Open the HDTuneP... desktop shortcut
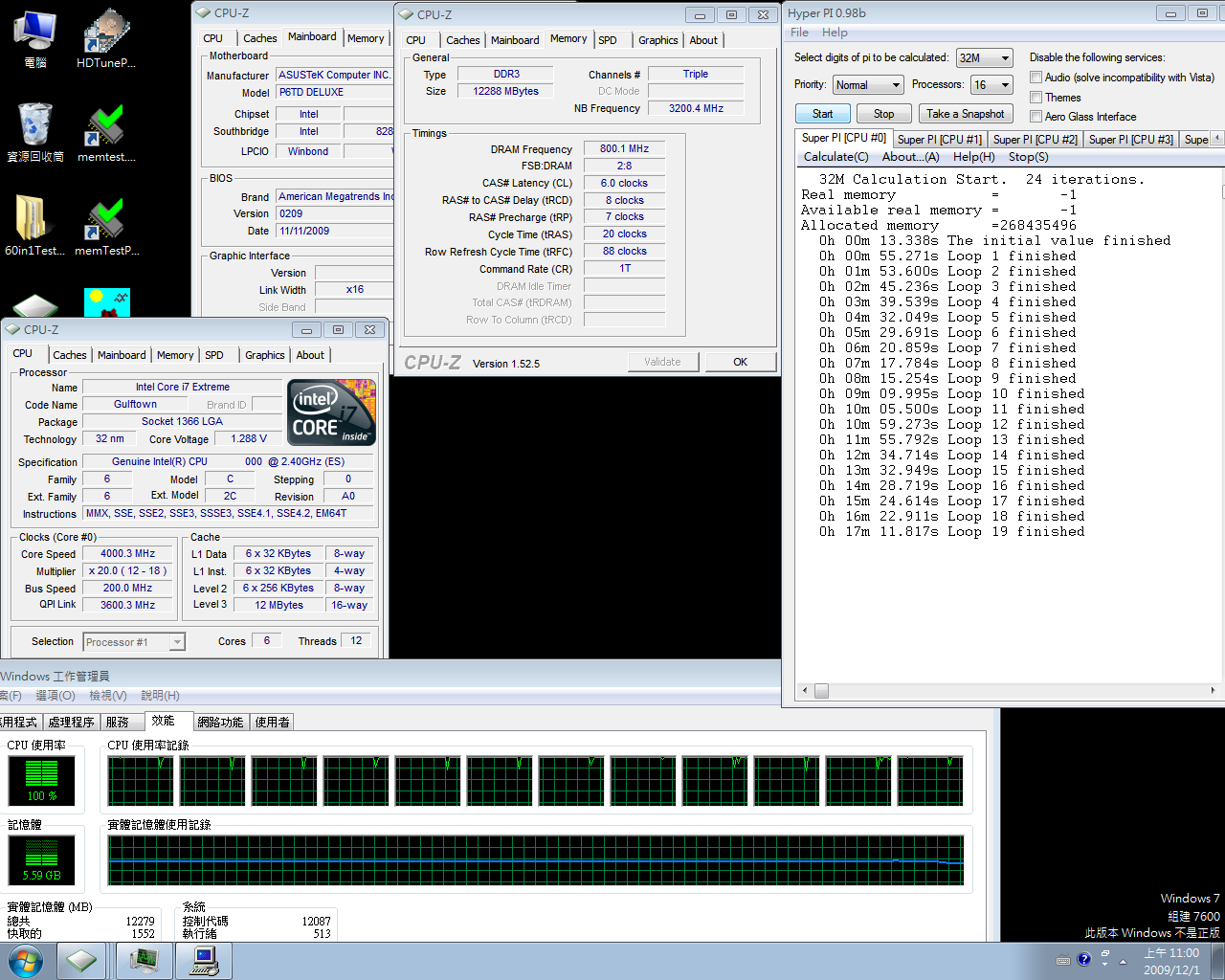Viewport: 1225px width, 980px height. (105, 38)
